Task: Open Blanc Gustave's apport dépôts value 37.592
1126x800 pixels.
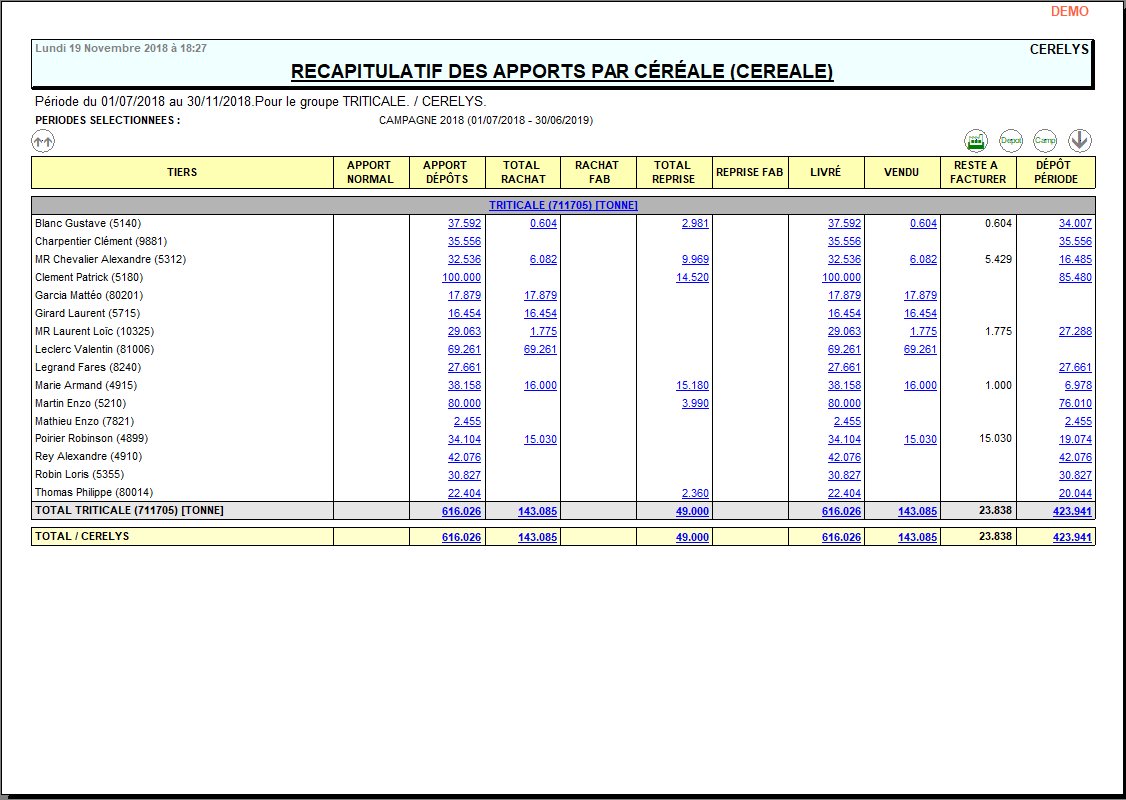Action: [x=464, y=224]
